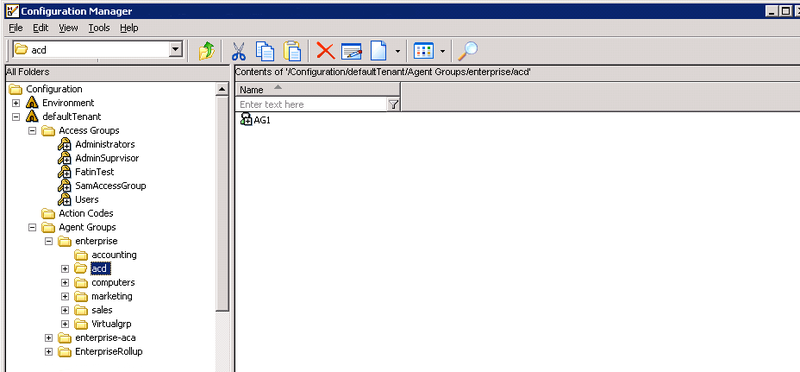Click the All Folders tree scrollbar thumb
The height and width of the screenshot is (372, 800).
coord(222,203)
